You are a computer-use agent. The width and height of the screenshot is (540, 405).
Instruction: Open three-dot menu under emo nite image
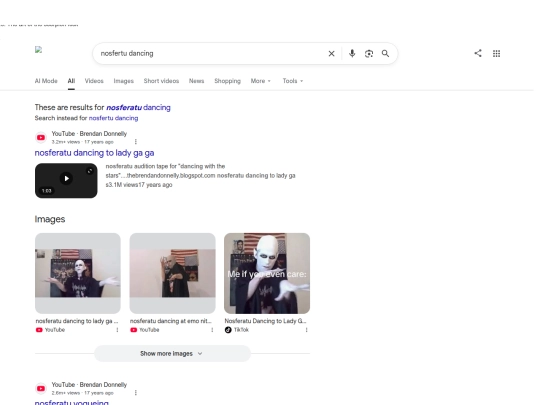(x=212, y=330)
